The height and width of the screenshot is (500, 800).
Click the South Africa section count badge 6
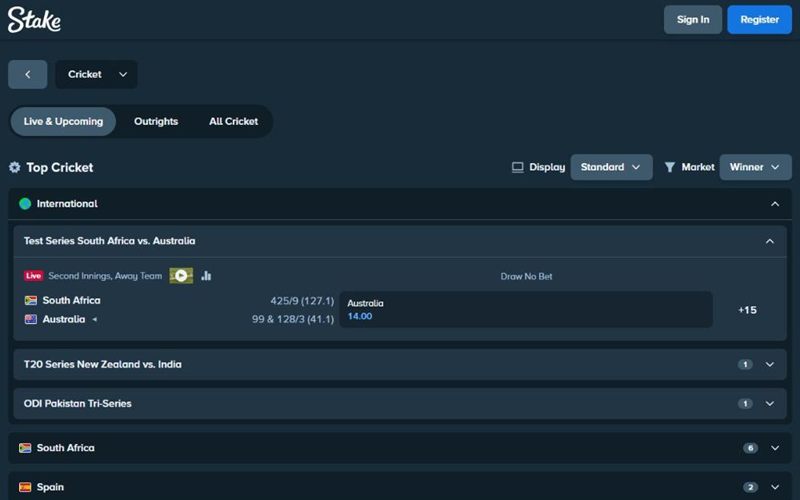pos(750,448)
